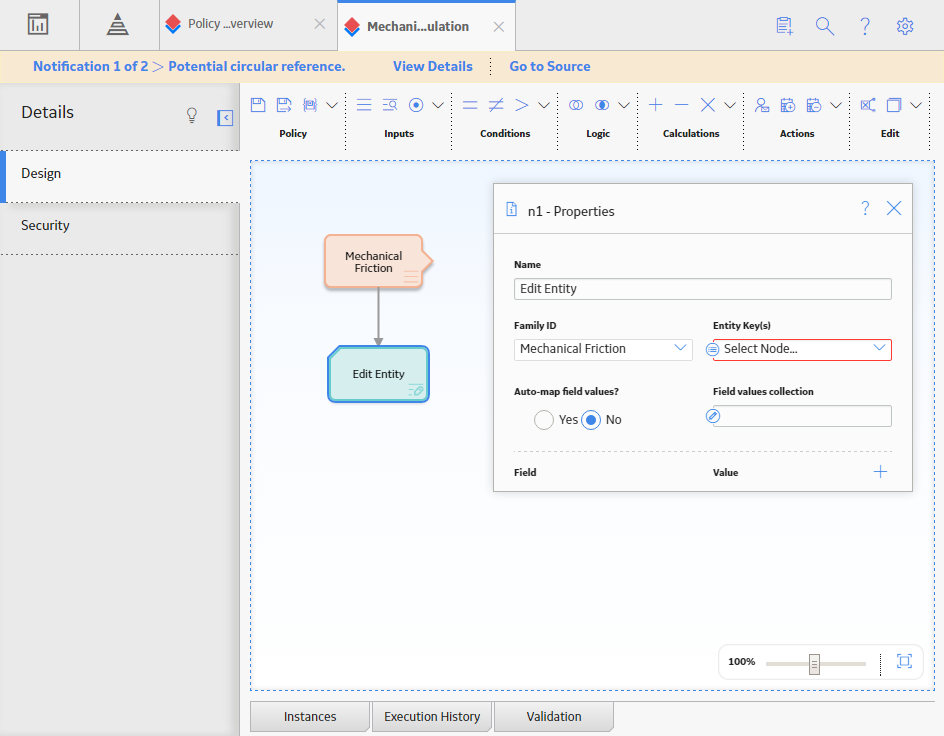
Task: Click the Go to Source link
Action: 550,66
